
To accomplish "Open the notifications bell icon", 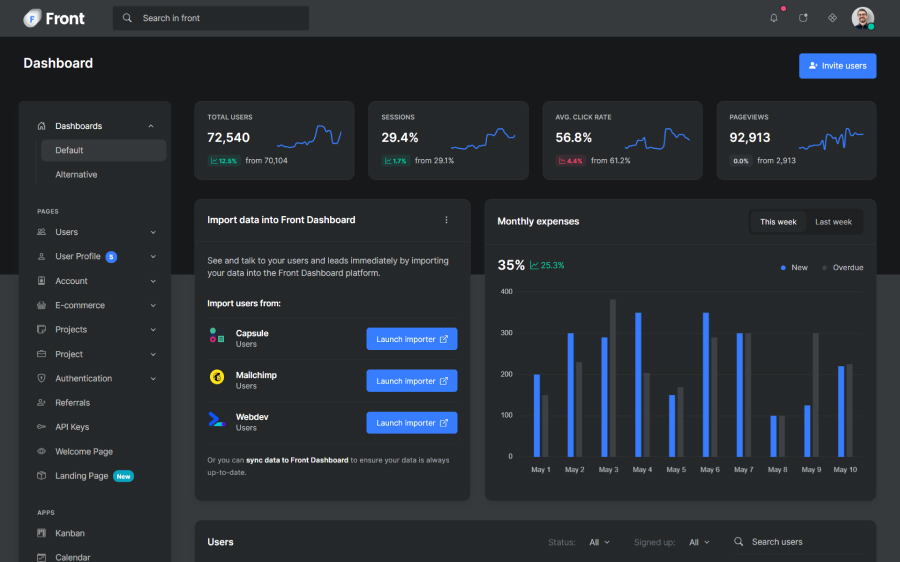I will click(x=773, y=18).
